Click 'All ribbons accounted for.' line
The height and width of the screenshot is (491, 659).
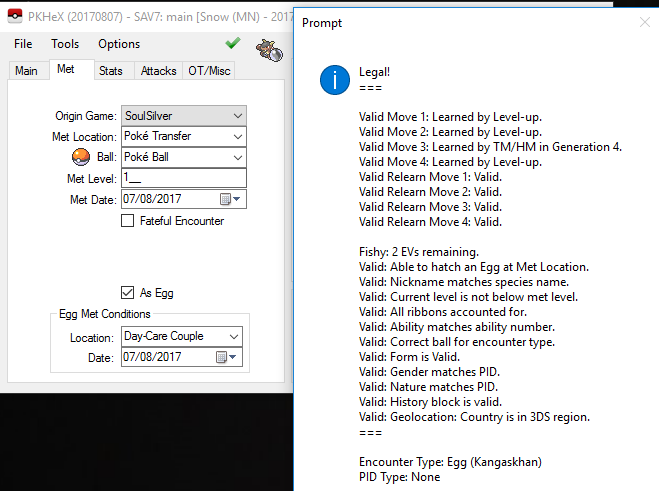coord(443,312)
